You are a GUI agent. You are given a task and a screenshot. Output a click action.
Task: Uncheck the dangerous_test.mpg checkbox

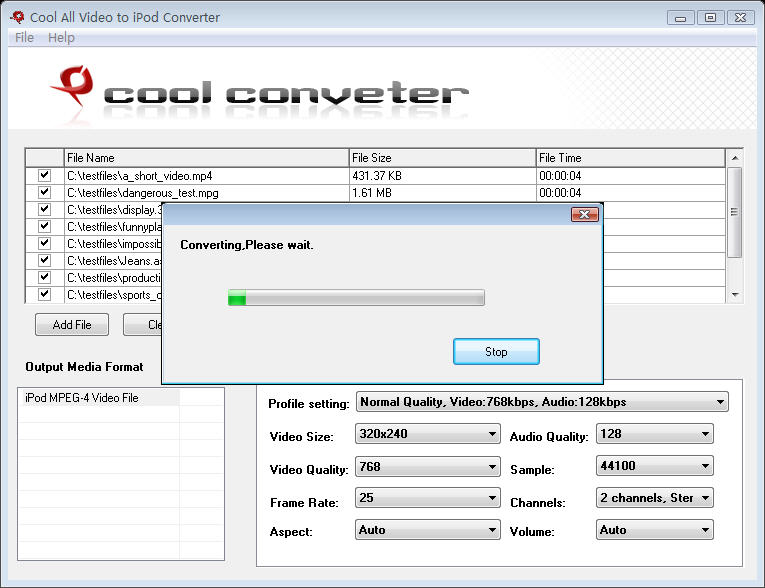pyautogui.click(x=44, y=192)
